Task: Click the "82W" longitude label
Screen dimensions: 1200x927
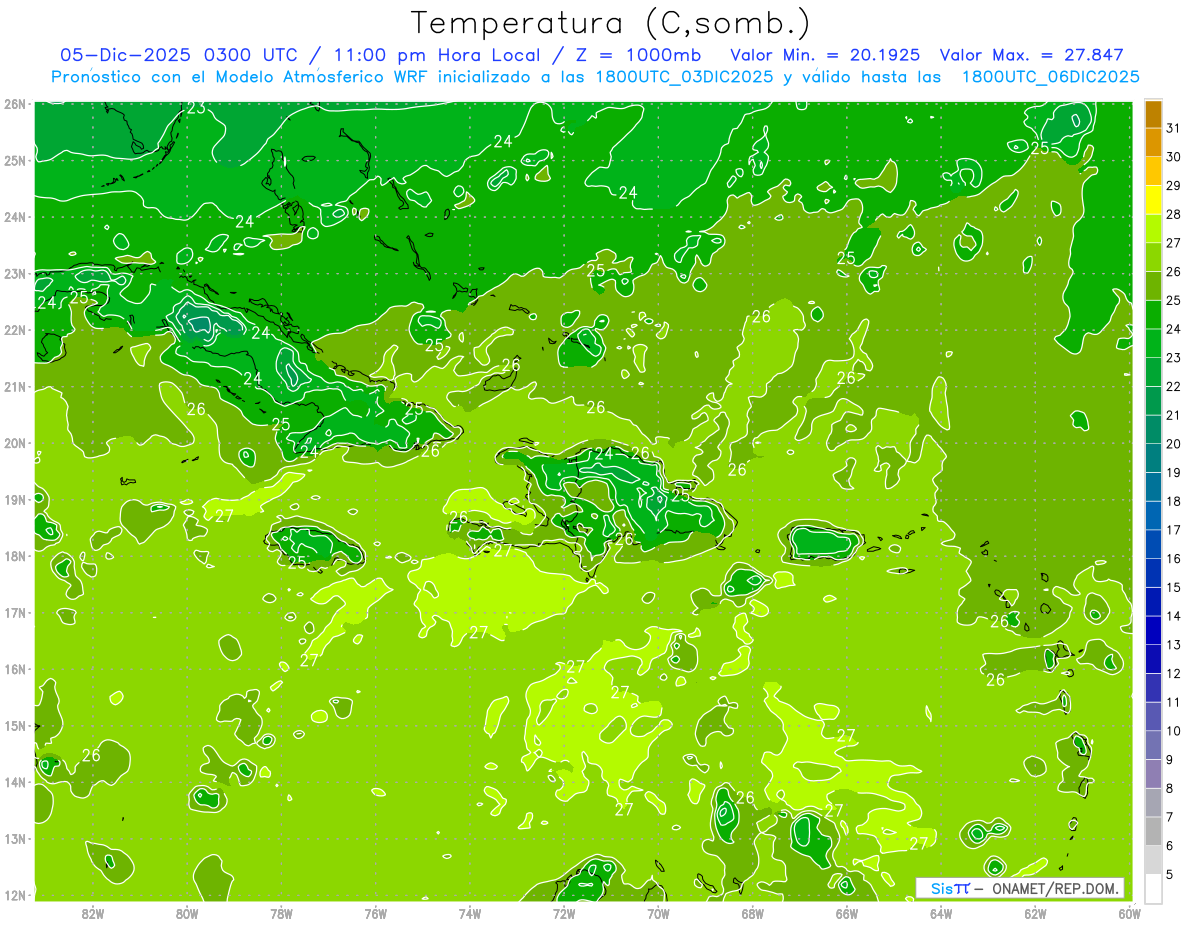Action: pyautogui.click(x=93, y=913)
